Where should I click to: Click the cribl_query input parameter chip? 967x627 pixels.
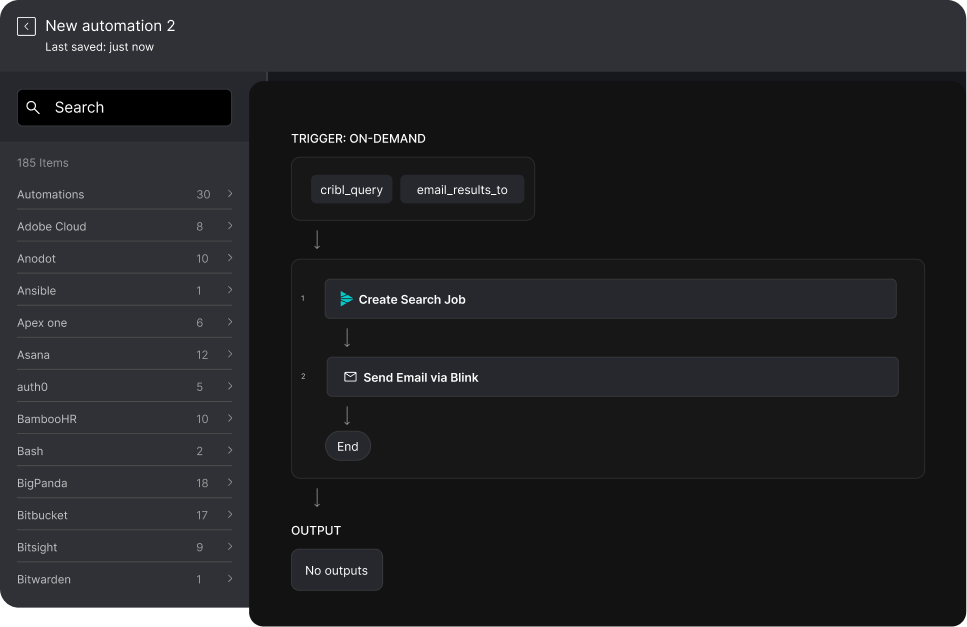point(352,189)
